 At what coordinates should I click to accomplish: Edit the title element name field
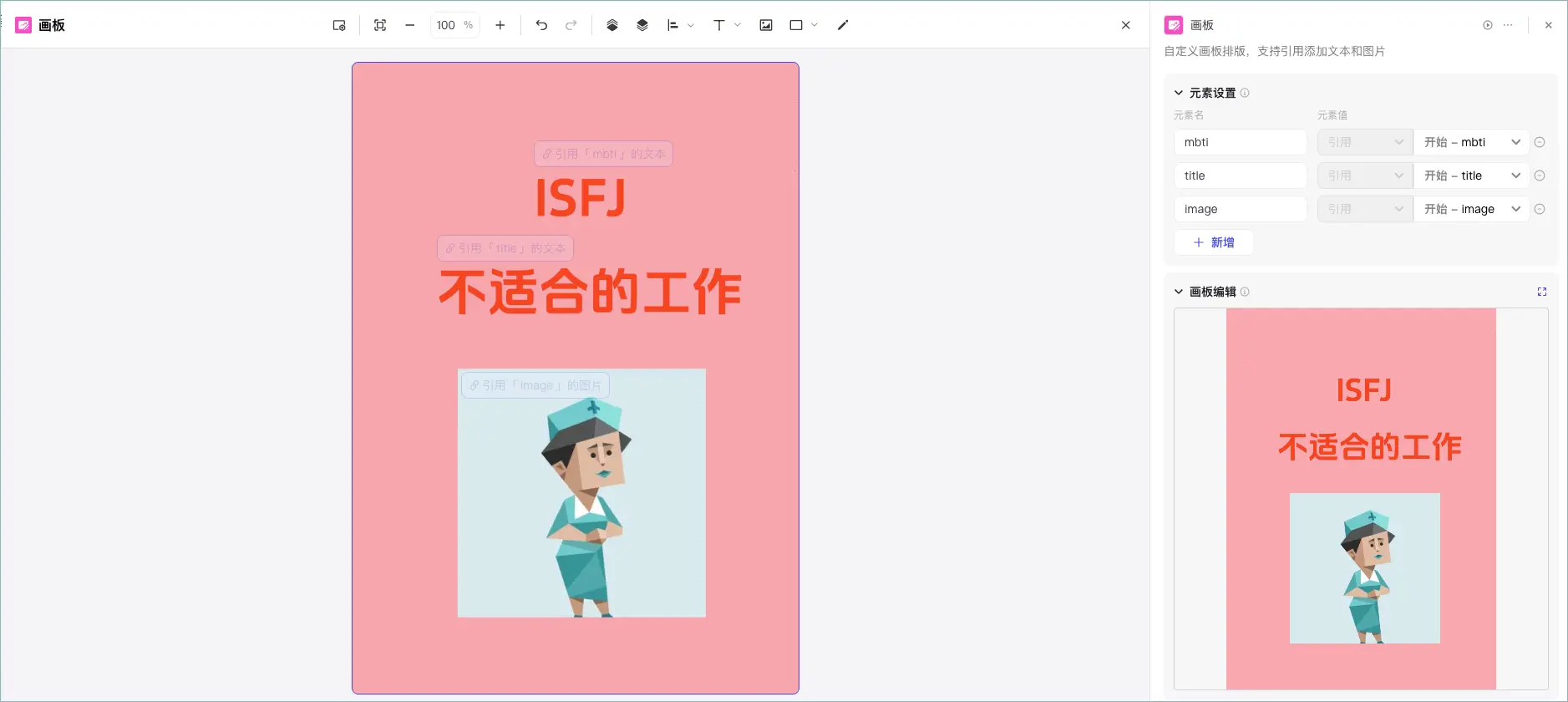[1241, 175]
